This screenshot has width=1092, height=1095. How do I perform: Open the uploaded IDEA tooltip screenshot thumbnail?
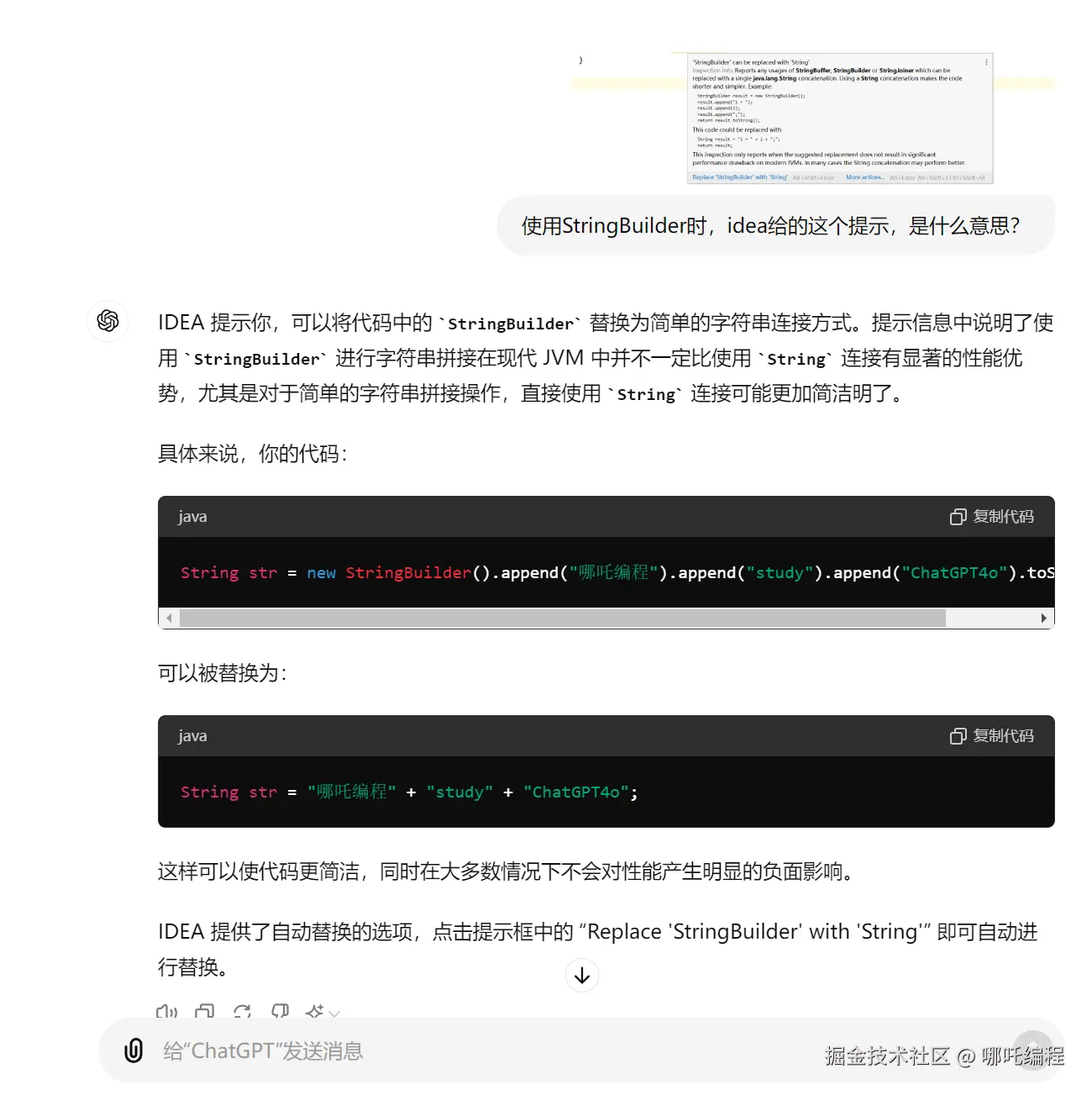pyautogui.click(x=813, y=117)
